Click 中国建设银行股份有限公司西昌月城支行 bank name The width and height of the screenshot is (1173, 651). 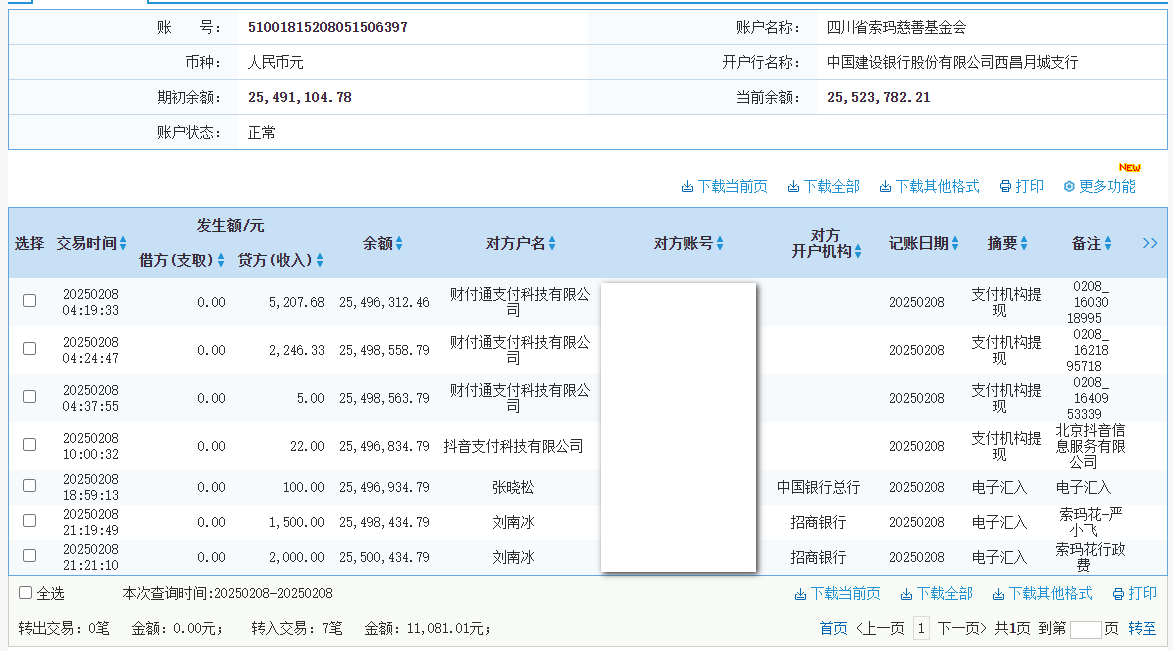pyautogui.click(x=952, y=62)
